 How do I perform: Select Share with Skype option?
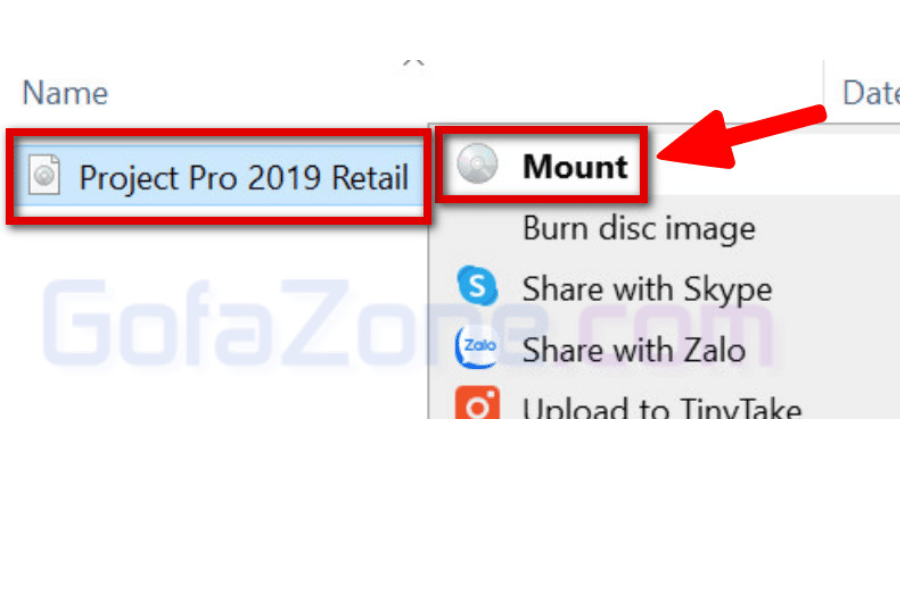click(647, 289)
